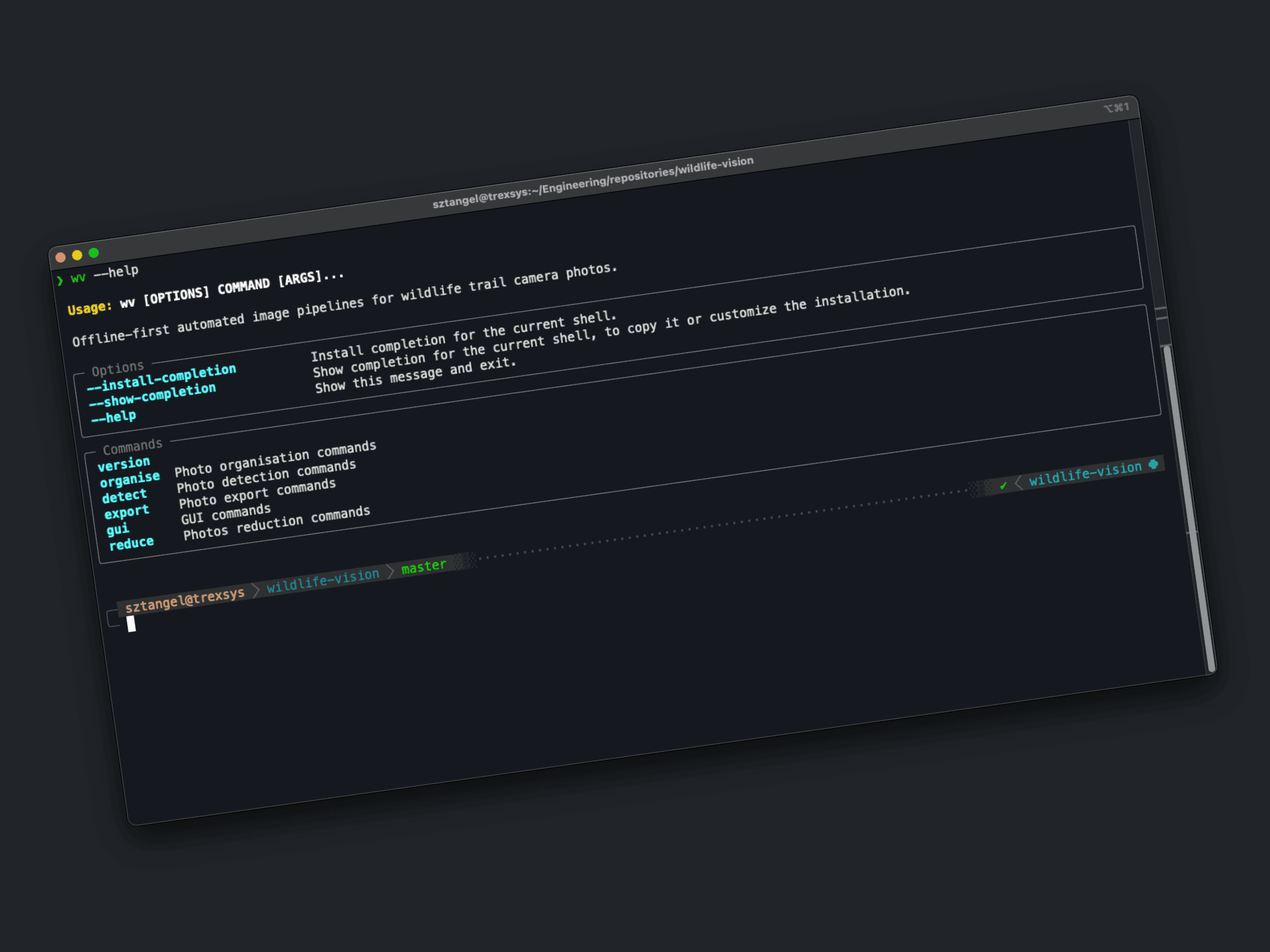Click 'Photo organisation commands' description

point(275,458)
